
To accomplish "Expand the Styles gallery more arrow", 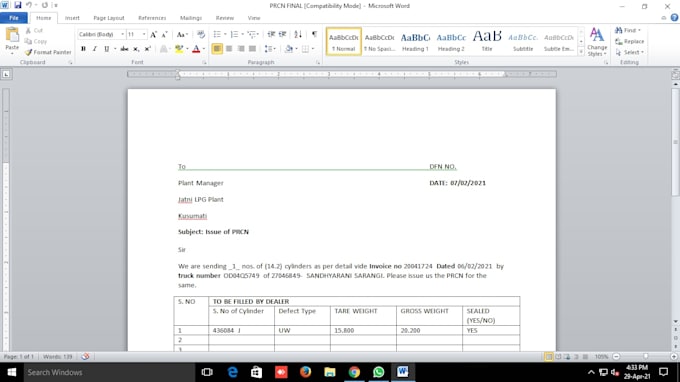I will click(x=581, y=52).
